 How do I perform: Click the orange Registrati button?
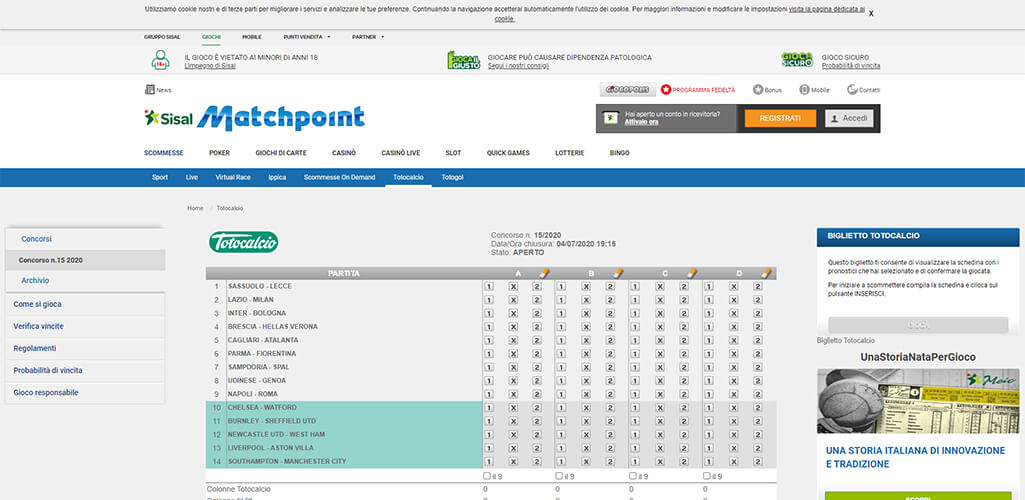781,118
